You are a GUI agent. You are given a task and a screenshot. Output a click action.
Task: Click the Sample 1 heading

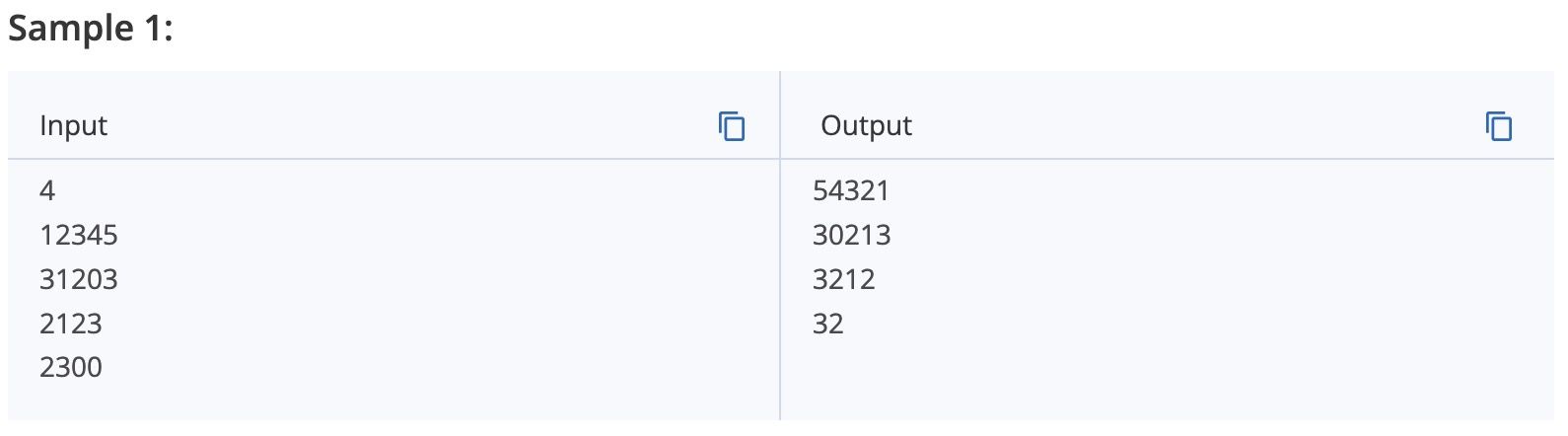[91, 28]
